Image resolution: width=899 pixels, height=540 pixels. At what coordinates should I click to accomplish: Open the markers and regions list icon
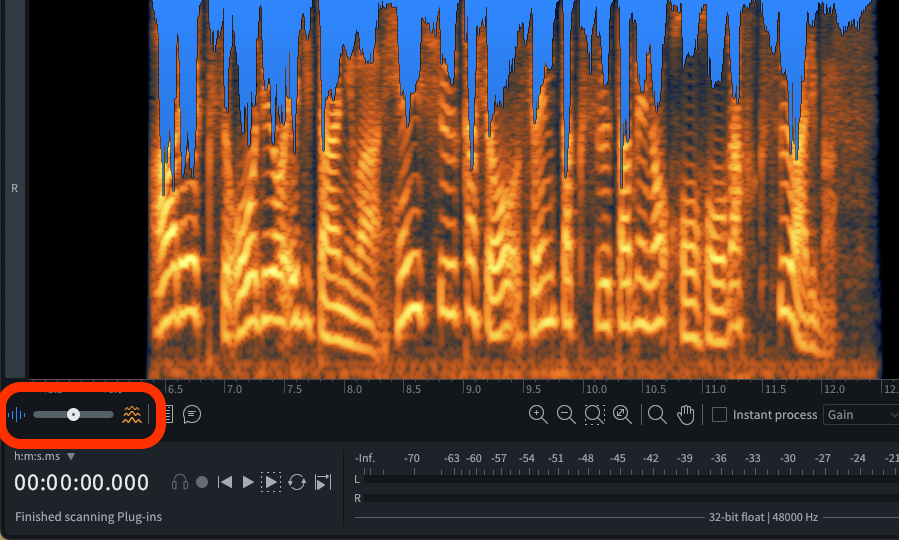click(x=167, y=414)
